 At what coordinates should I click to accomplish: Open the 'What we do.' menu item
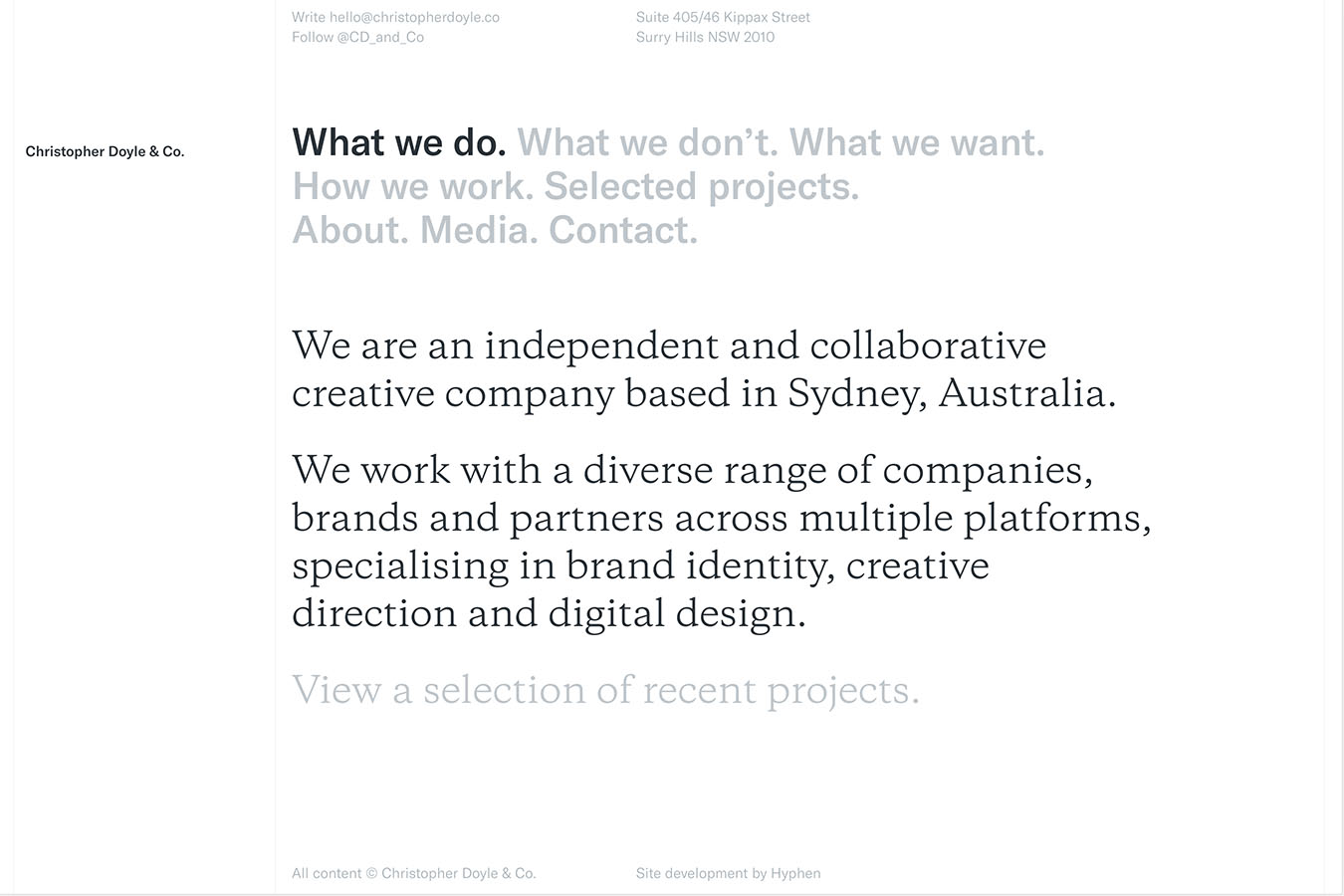[399, 142]
